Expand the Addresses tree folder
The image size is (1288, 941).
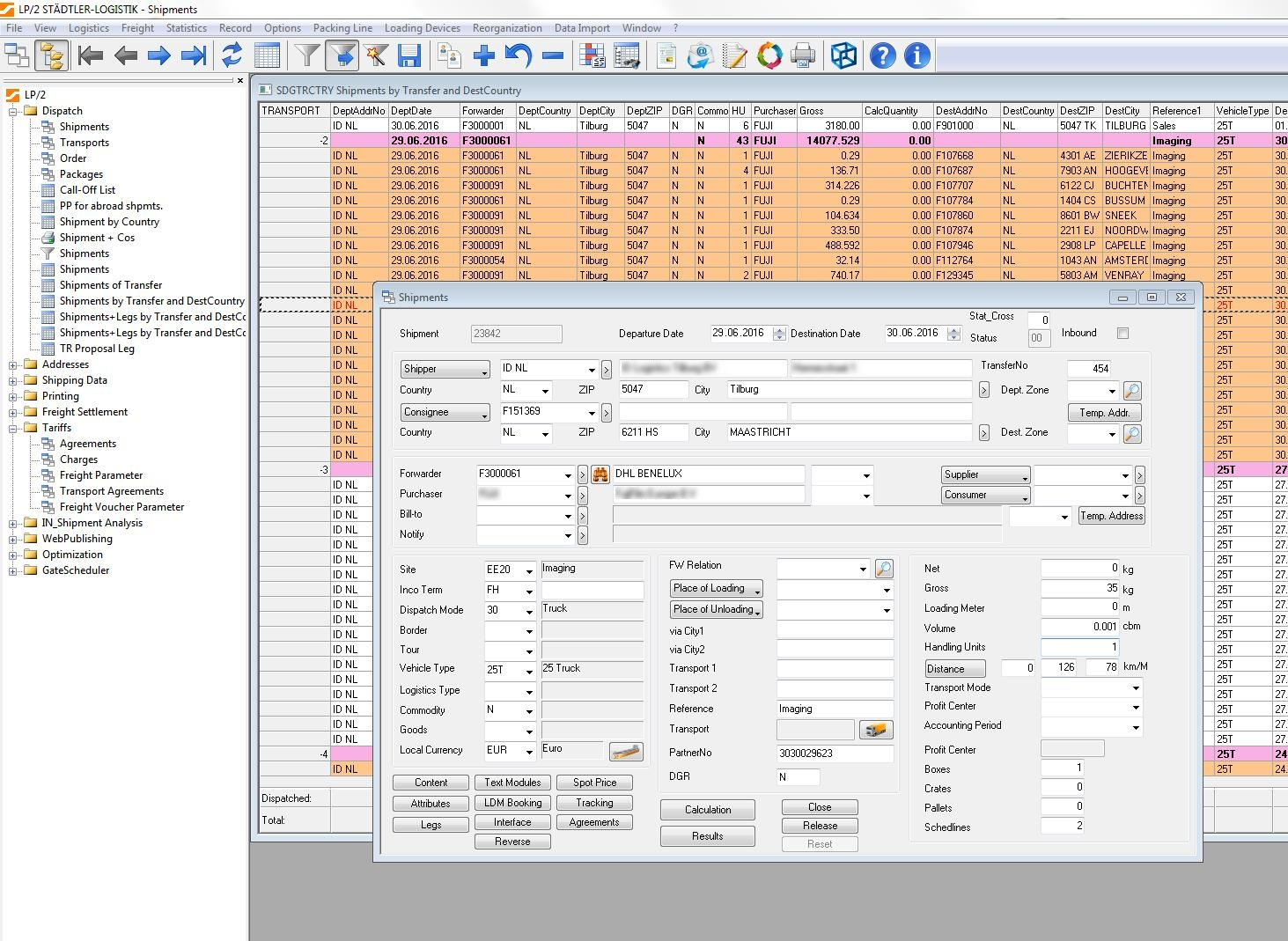(x=13, y=364)
